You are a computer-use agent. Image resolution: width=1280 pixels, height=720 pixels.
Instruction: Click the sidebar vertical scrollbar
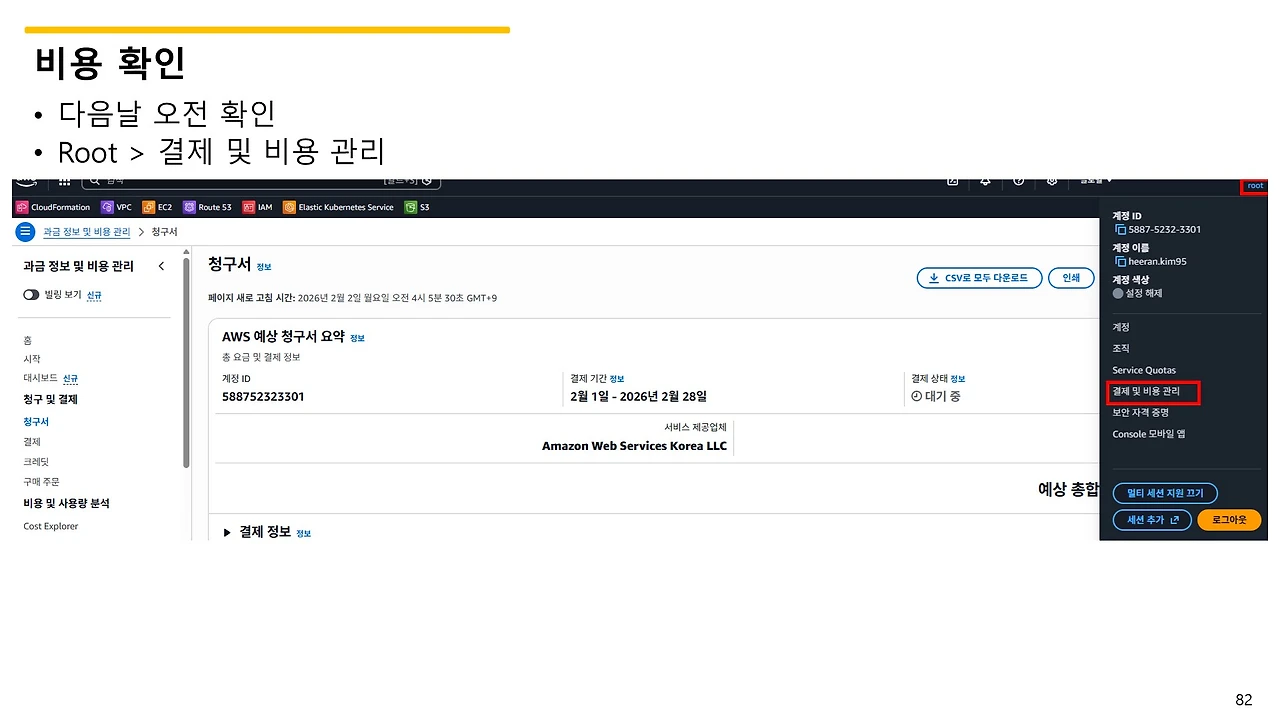click(186, 365)
